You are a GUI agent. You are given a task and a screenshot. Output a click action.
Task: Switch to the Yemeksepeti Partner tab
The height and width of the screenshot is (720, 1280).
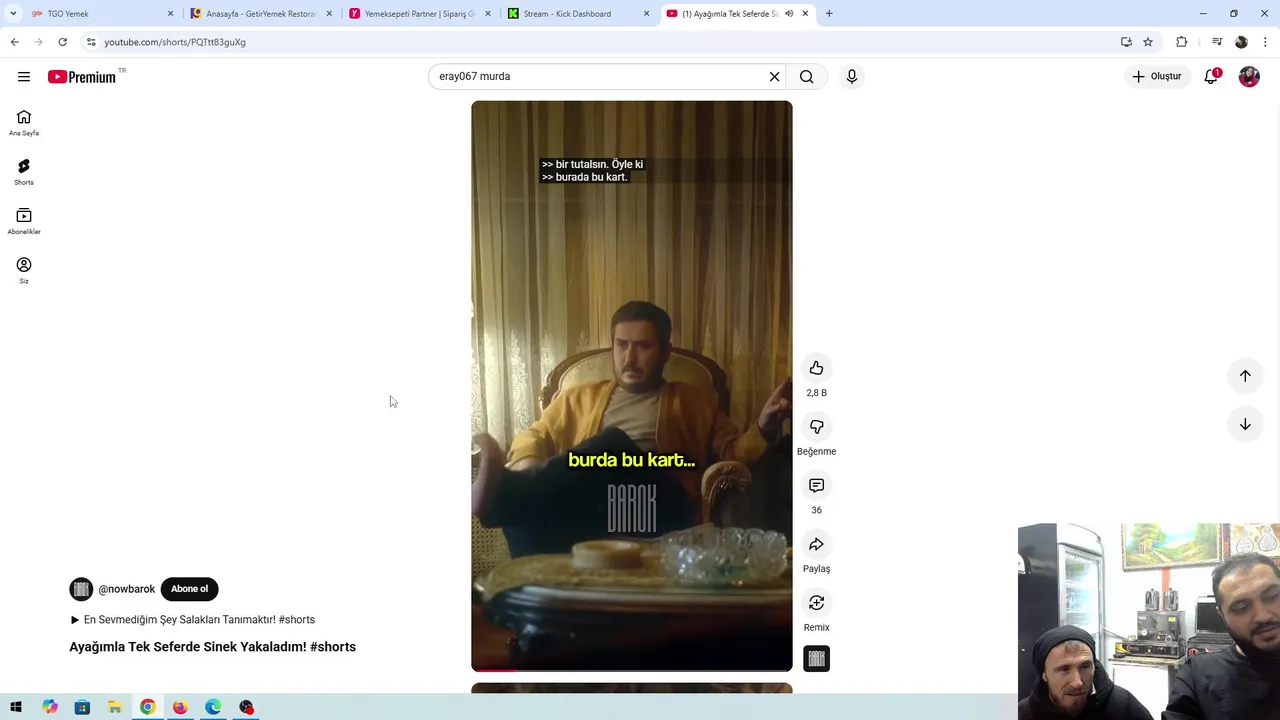pyautogui.click(x=419, y=14)
